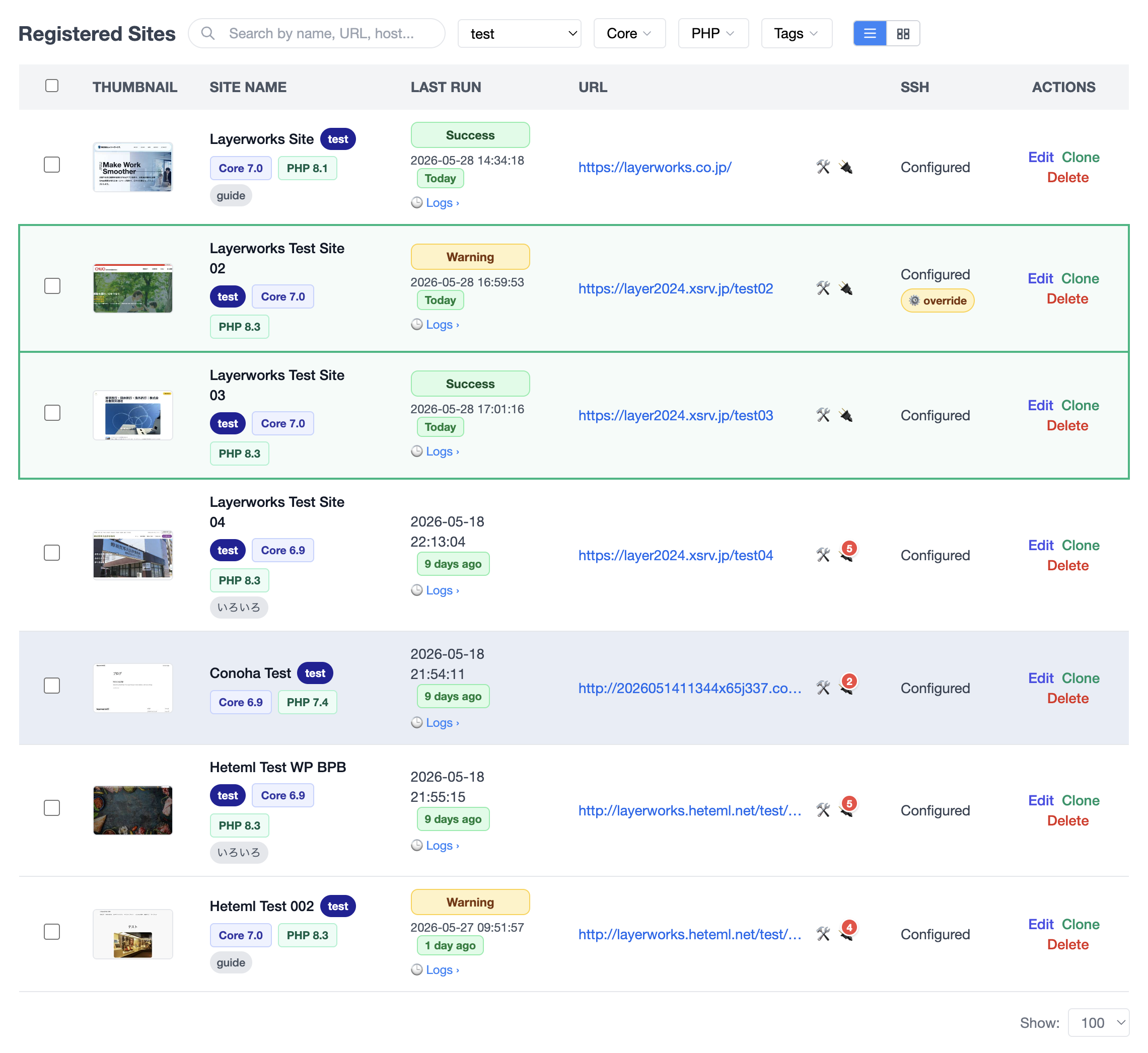Check the Layerworks Test Site 04 checkbox

52,553
